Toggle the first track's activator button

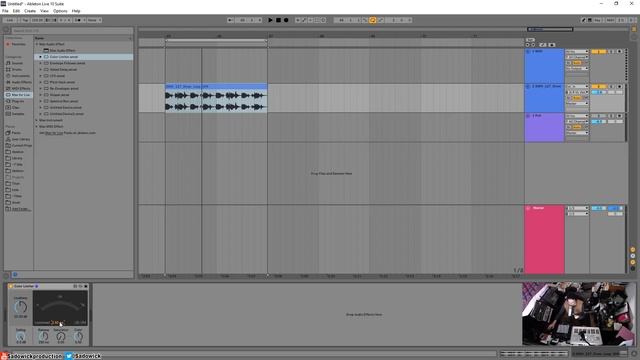click(598, 52)
